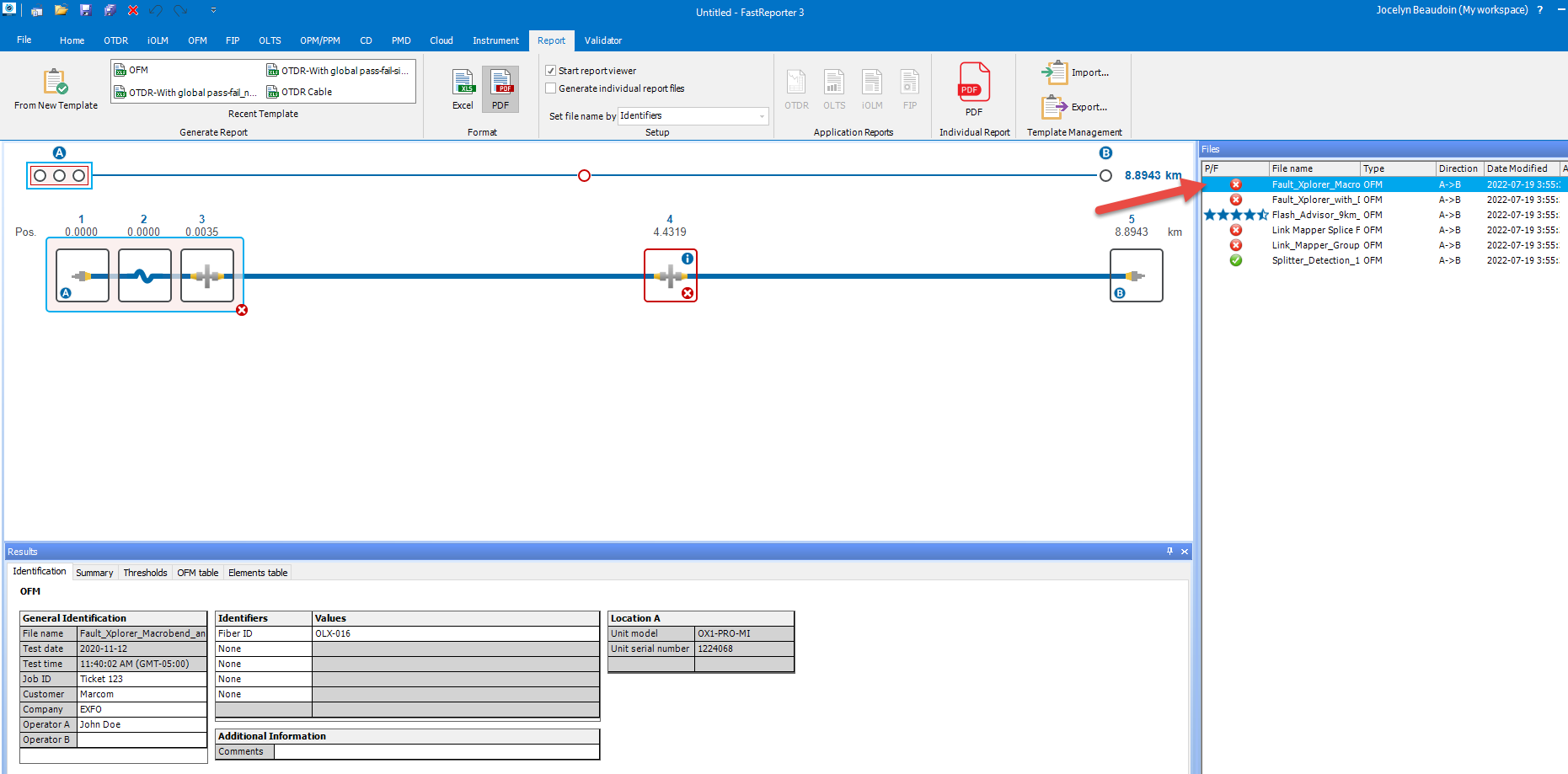This screenshot has height=774, width=1568.
Task: Click the Jocelyn Beaudoin workspace account label
Action: 1452,10
